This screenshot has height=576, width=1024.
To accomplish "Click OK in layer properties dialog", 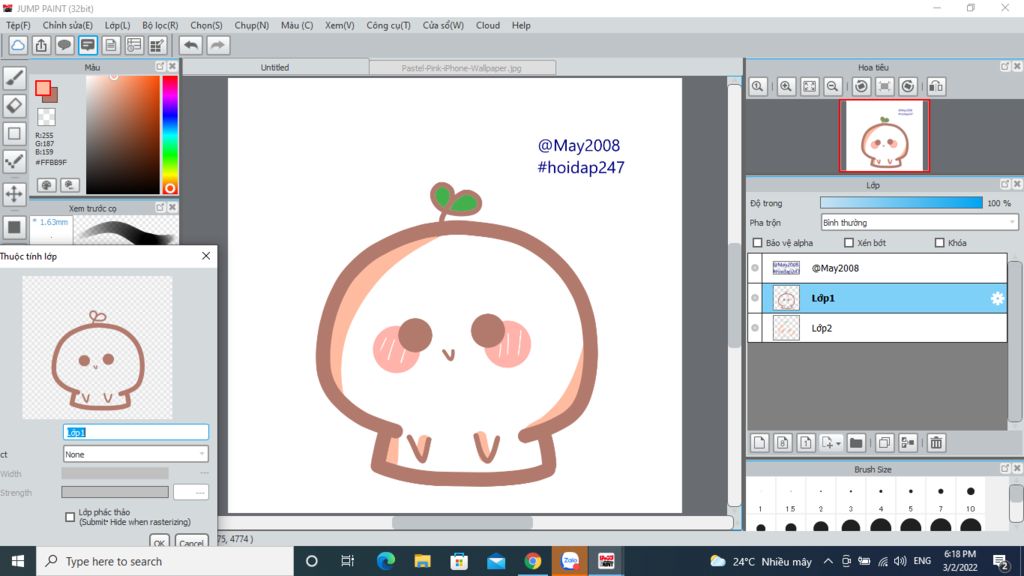I will pyautogui.click(x=159, y=542).
